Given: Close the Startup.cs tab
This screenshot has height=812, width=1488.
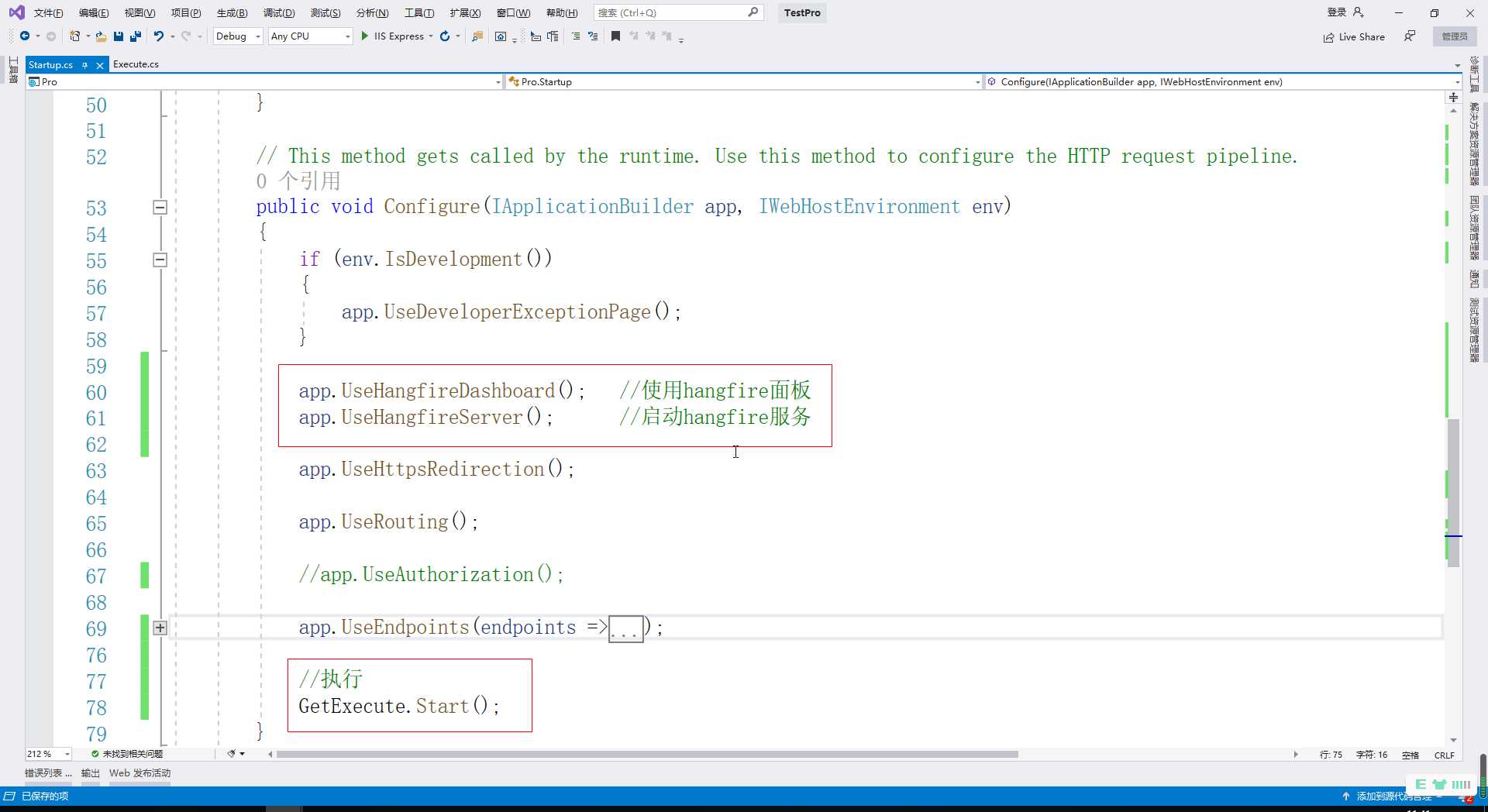Looking at the screenshot, I should (x=99, y=65).
